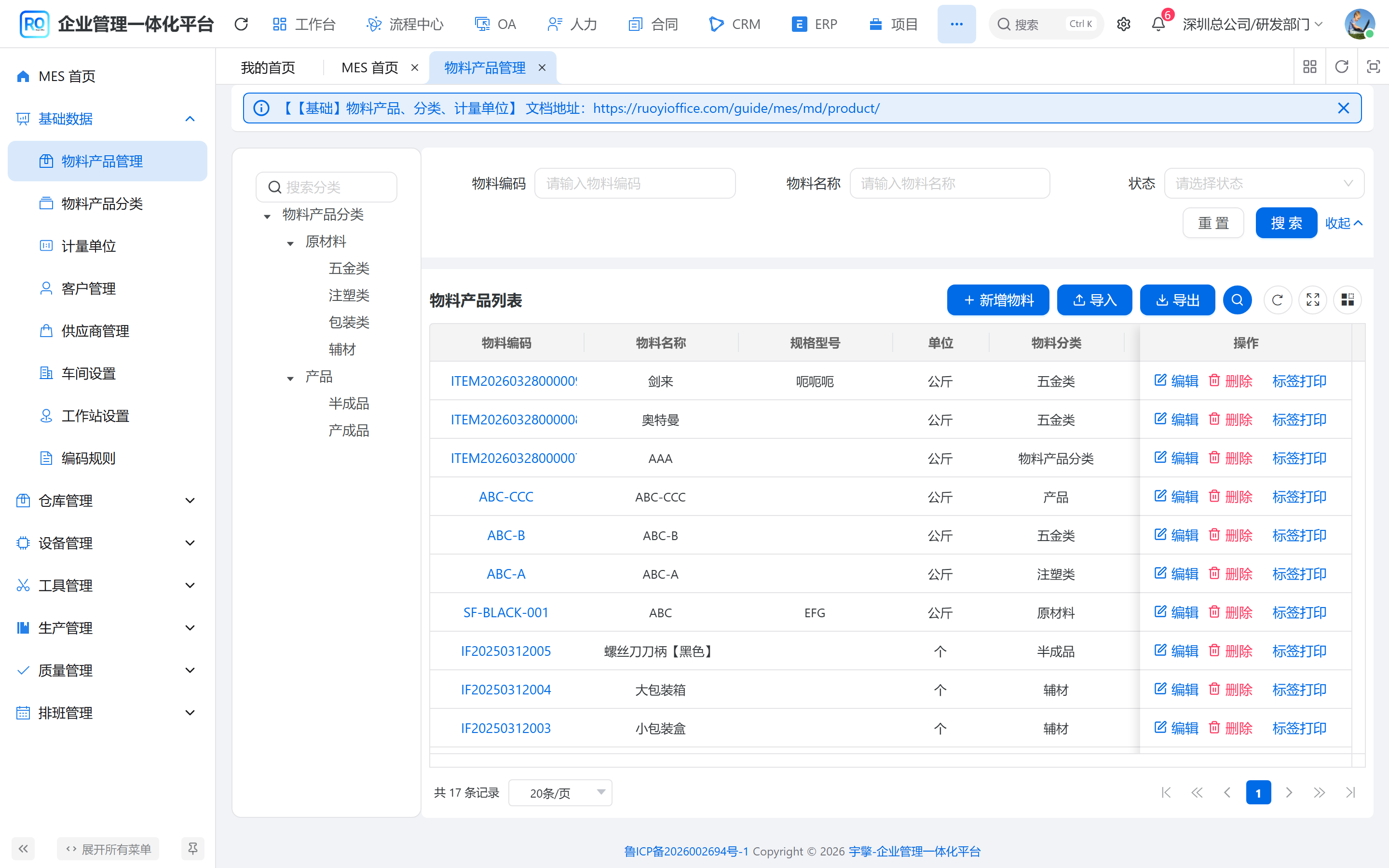This screenshot has height=868, width=1389.
Task: Toggle the content fullscreen icon in tab bar
Action: 1373,67
